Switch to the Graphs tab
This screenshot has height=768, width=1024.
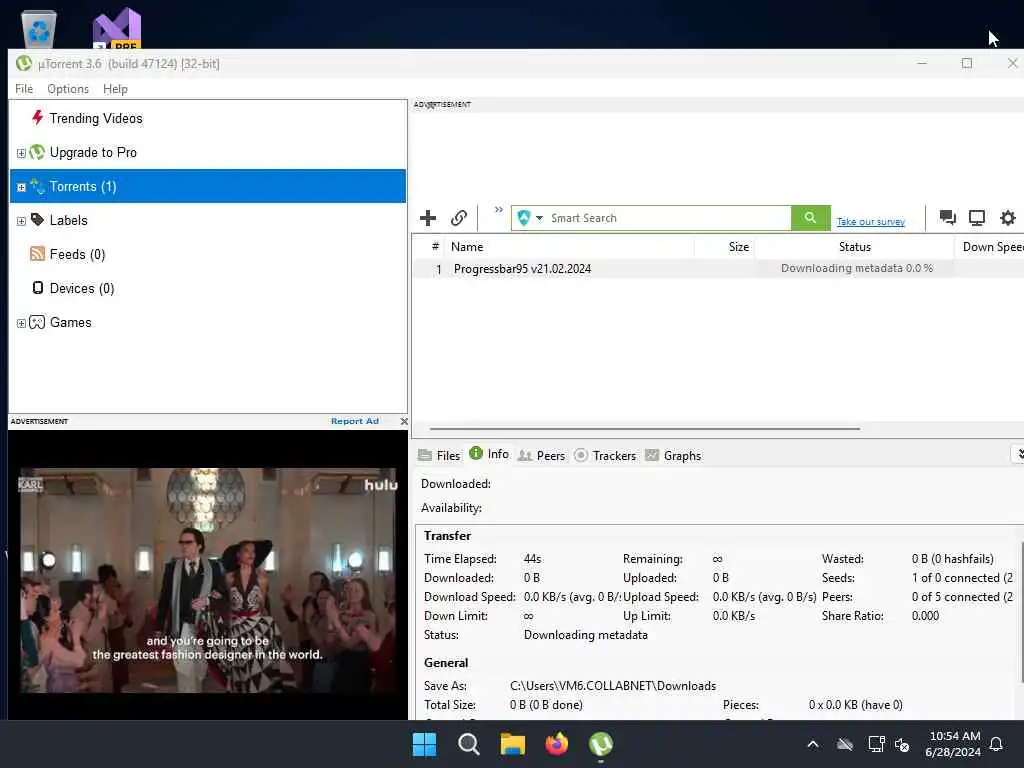pos(673,455)
